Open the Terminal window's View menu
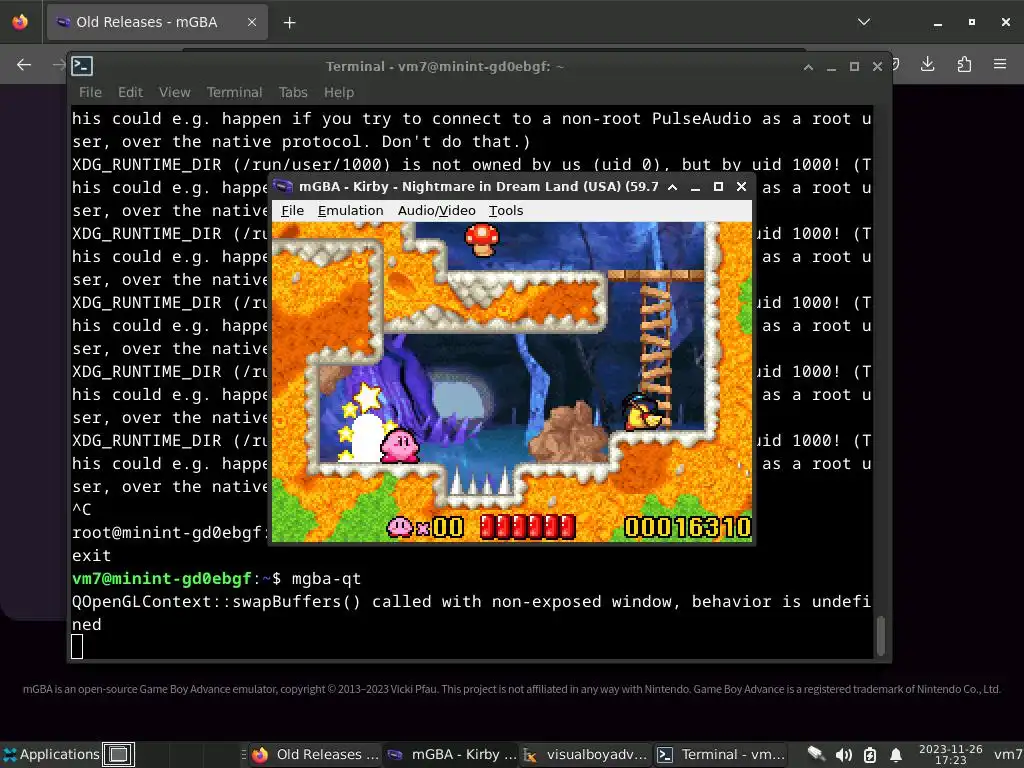Screen dimensions: 1024x768 point(174,92)
